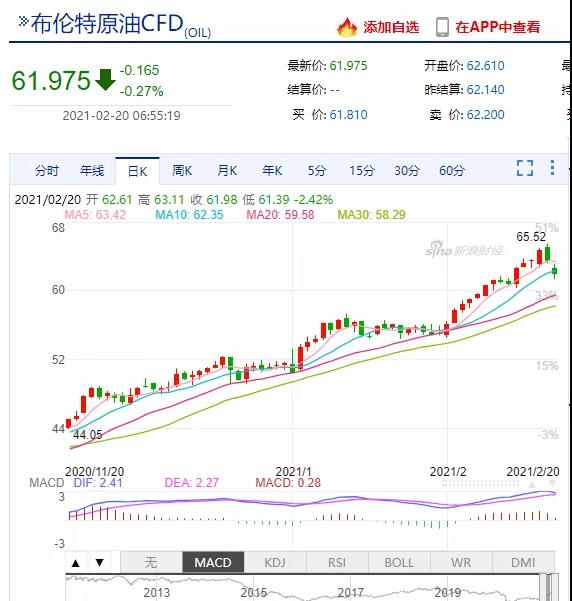Click the down arrow indicator button
The height and width of the screenshot is (601, 572).
(x=100, y=563)
